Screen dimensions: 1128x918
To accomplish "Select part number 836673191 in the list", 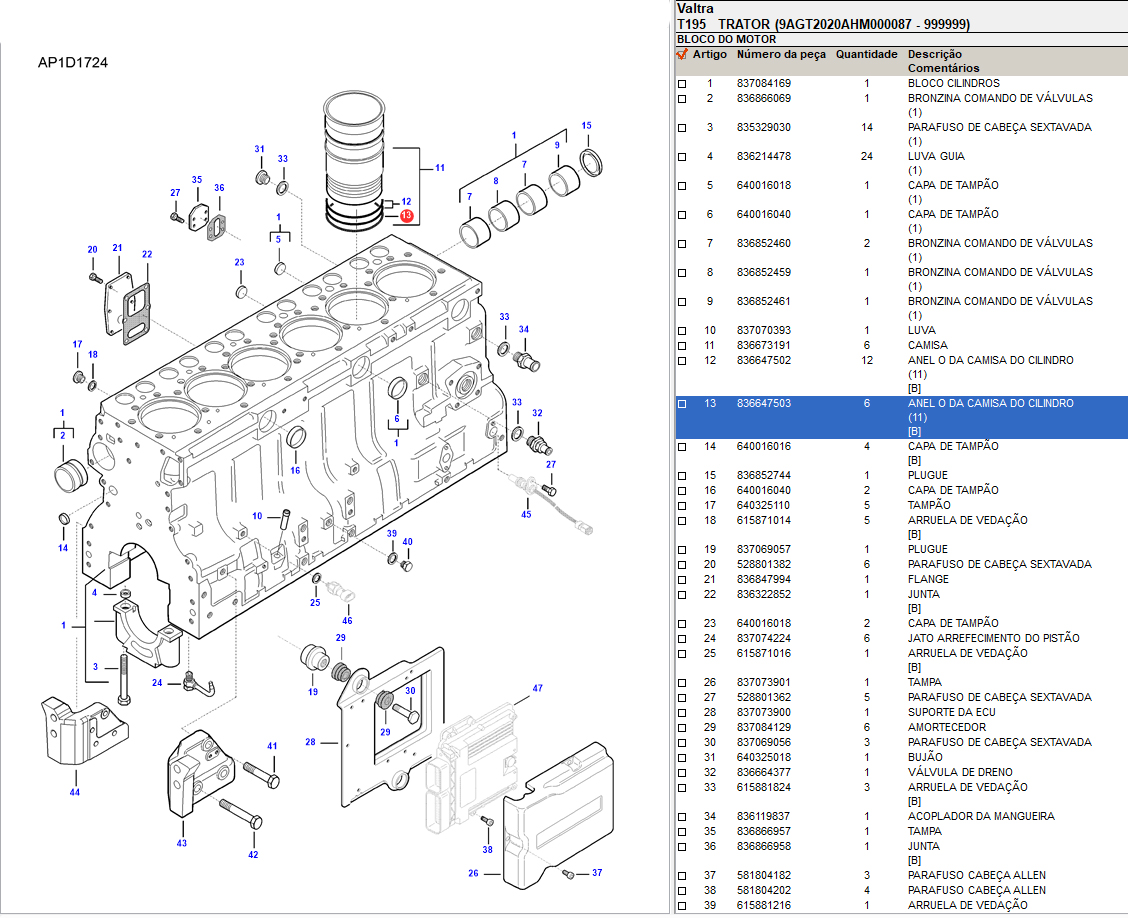I will 763,345.
